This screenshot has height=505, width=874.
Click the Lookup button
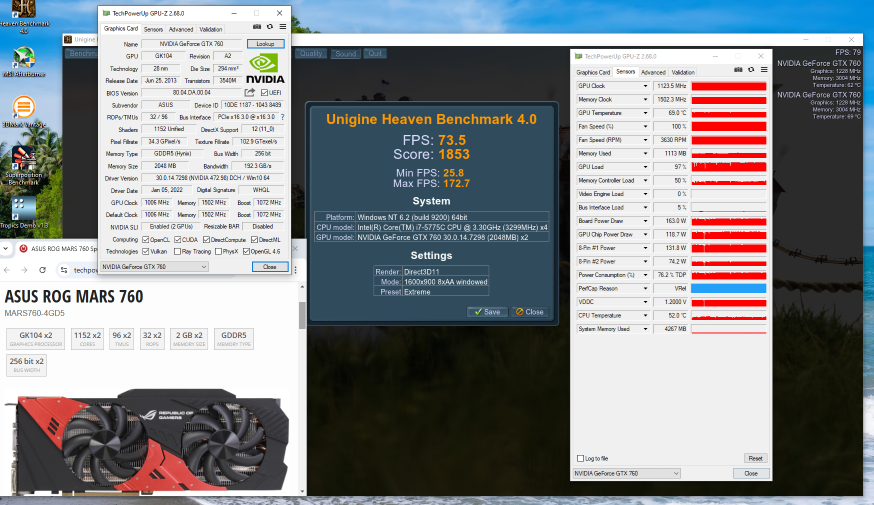(265, 43)
